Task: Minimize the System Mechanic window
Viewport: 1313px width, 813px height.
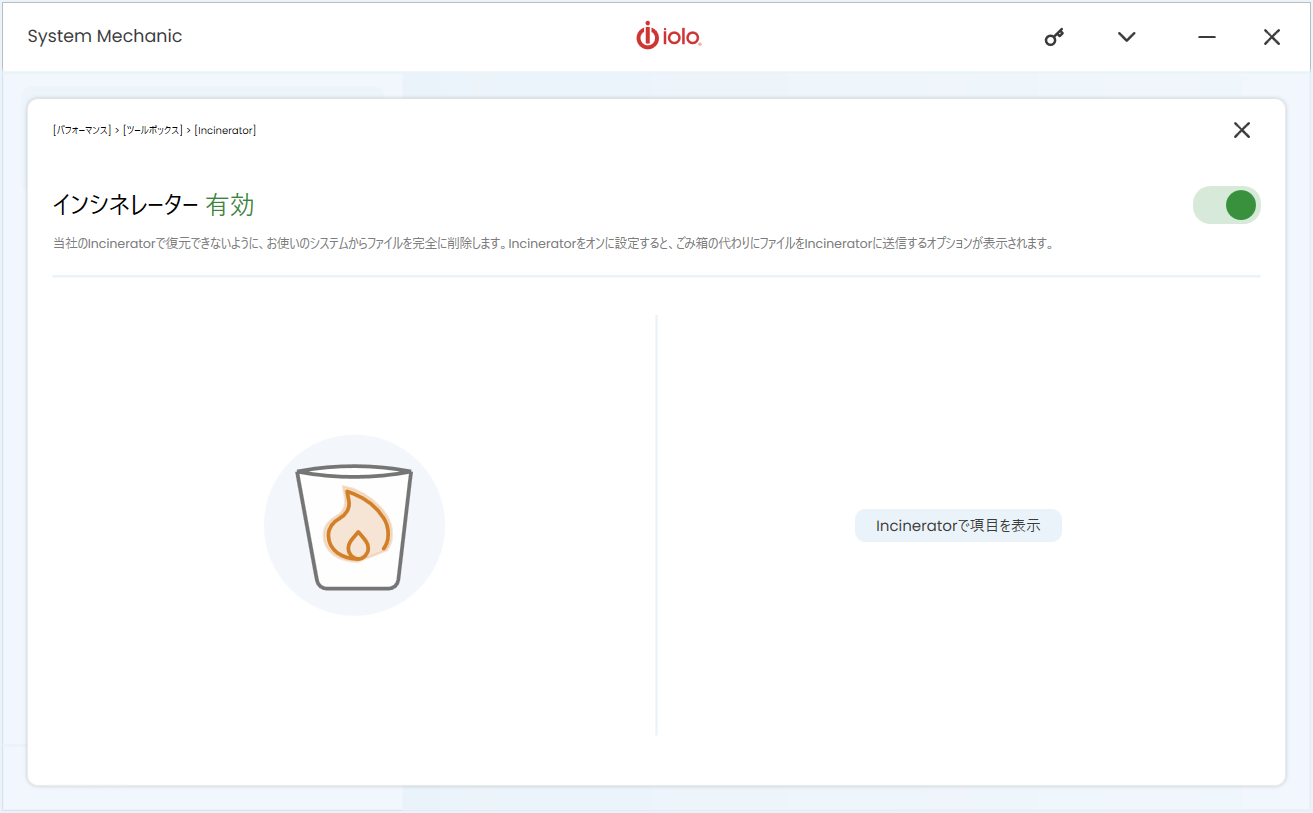Action: coord(1207,37)
